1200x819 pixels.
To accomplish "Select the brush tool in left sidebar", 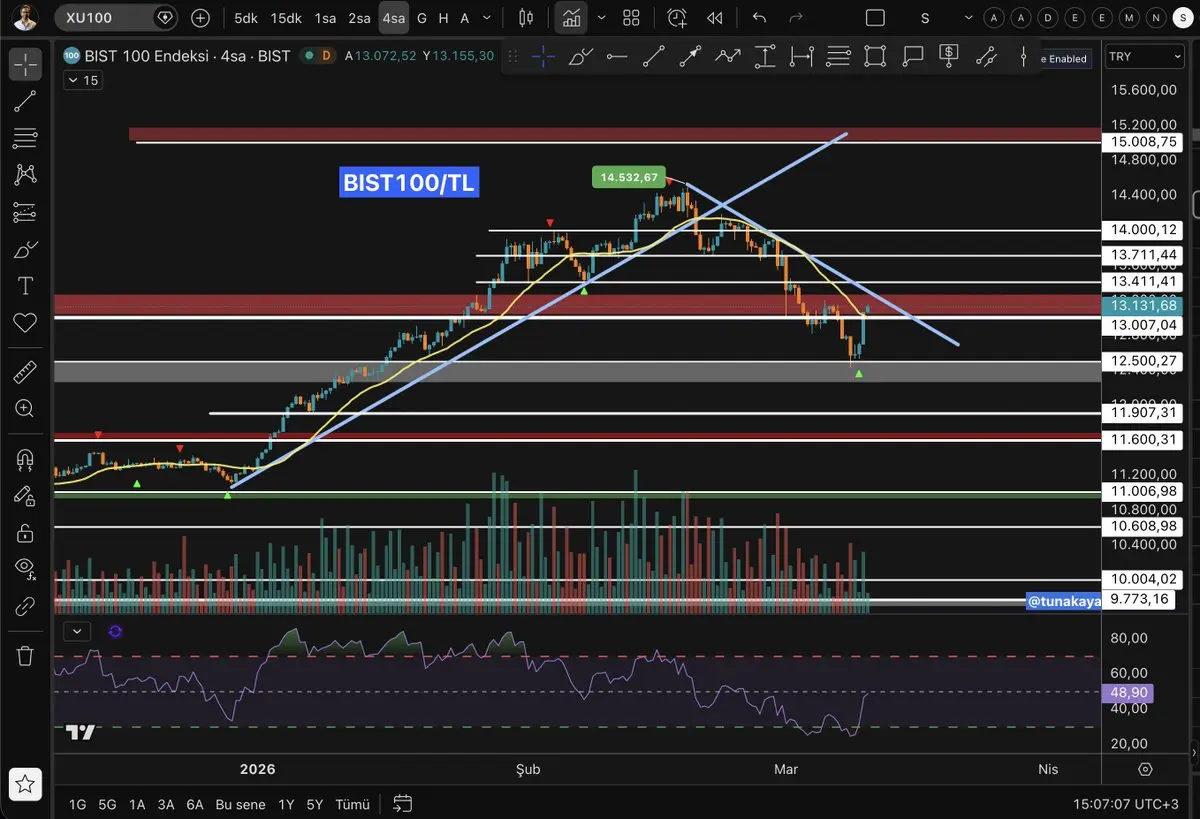I will click(25, 249).
